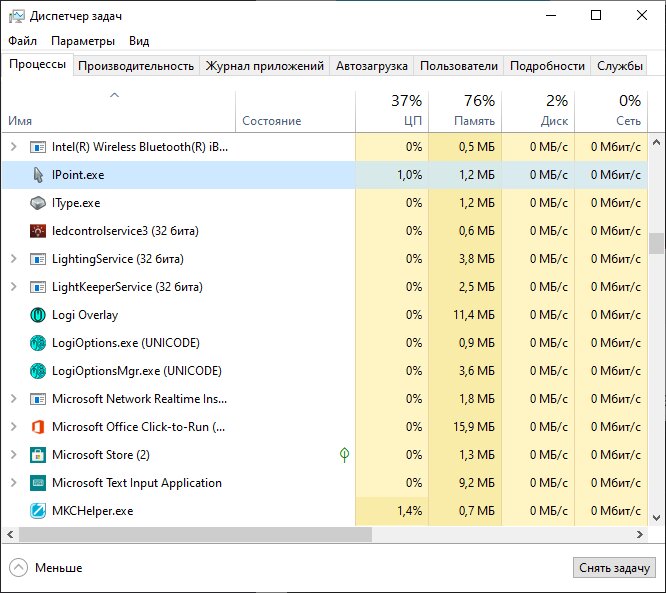The width and height of the screenshot is (666, 593).
Task: Switch to the Автозагрузка tab
Action: [372, 66]
